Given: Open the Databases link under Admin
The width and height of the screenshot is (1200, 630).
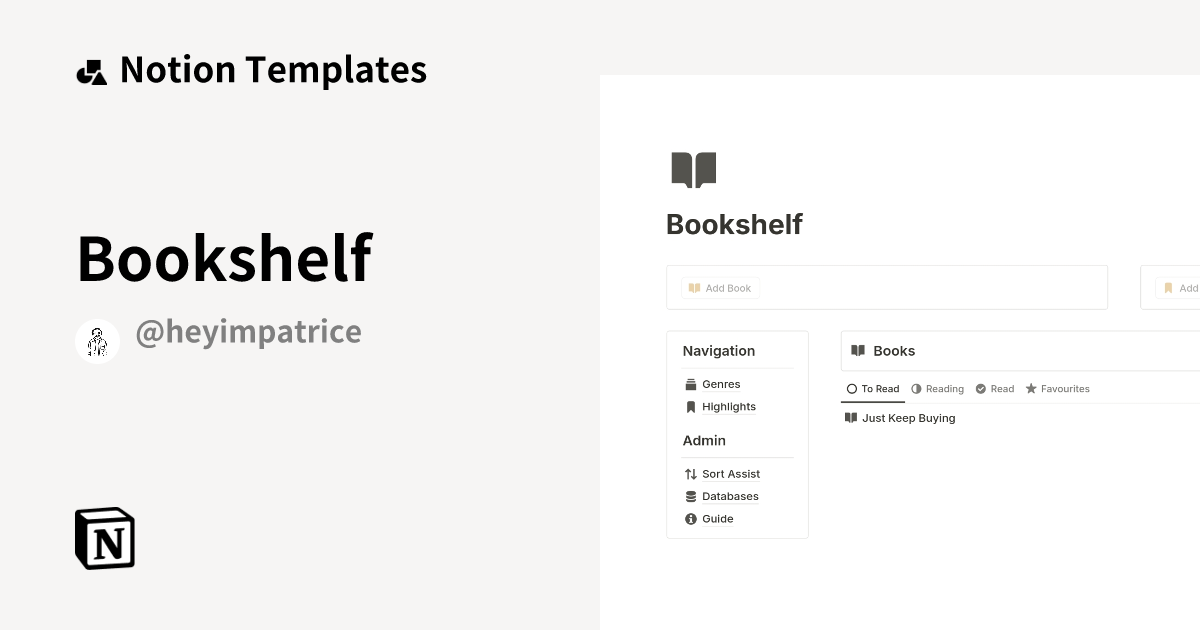Looking at the screenshot, I should pos(730,496).
